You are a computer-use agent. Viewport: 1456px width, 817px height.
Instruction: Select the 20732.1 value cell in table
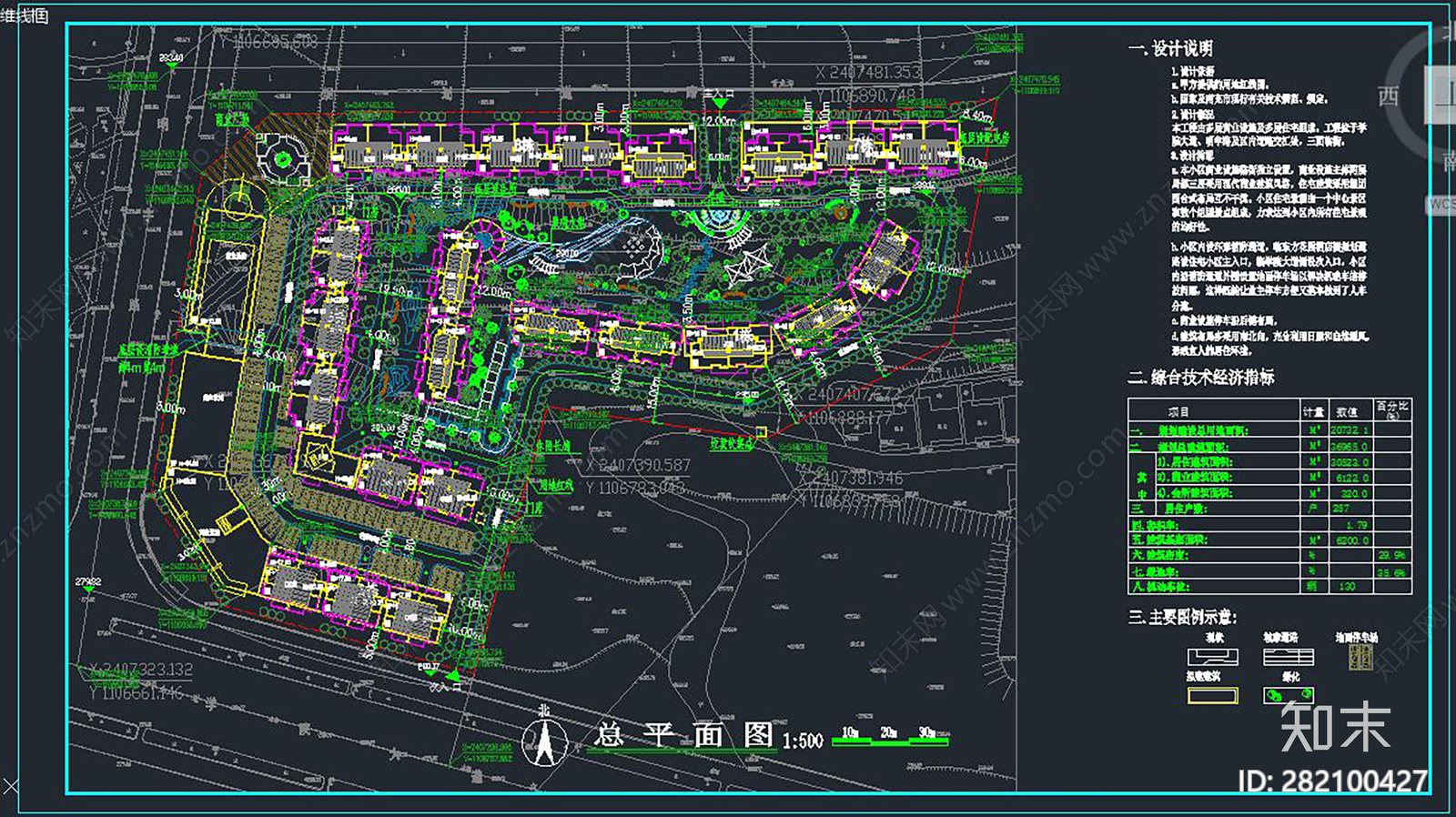tap(1349, 429)
